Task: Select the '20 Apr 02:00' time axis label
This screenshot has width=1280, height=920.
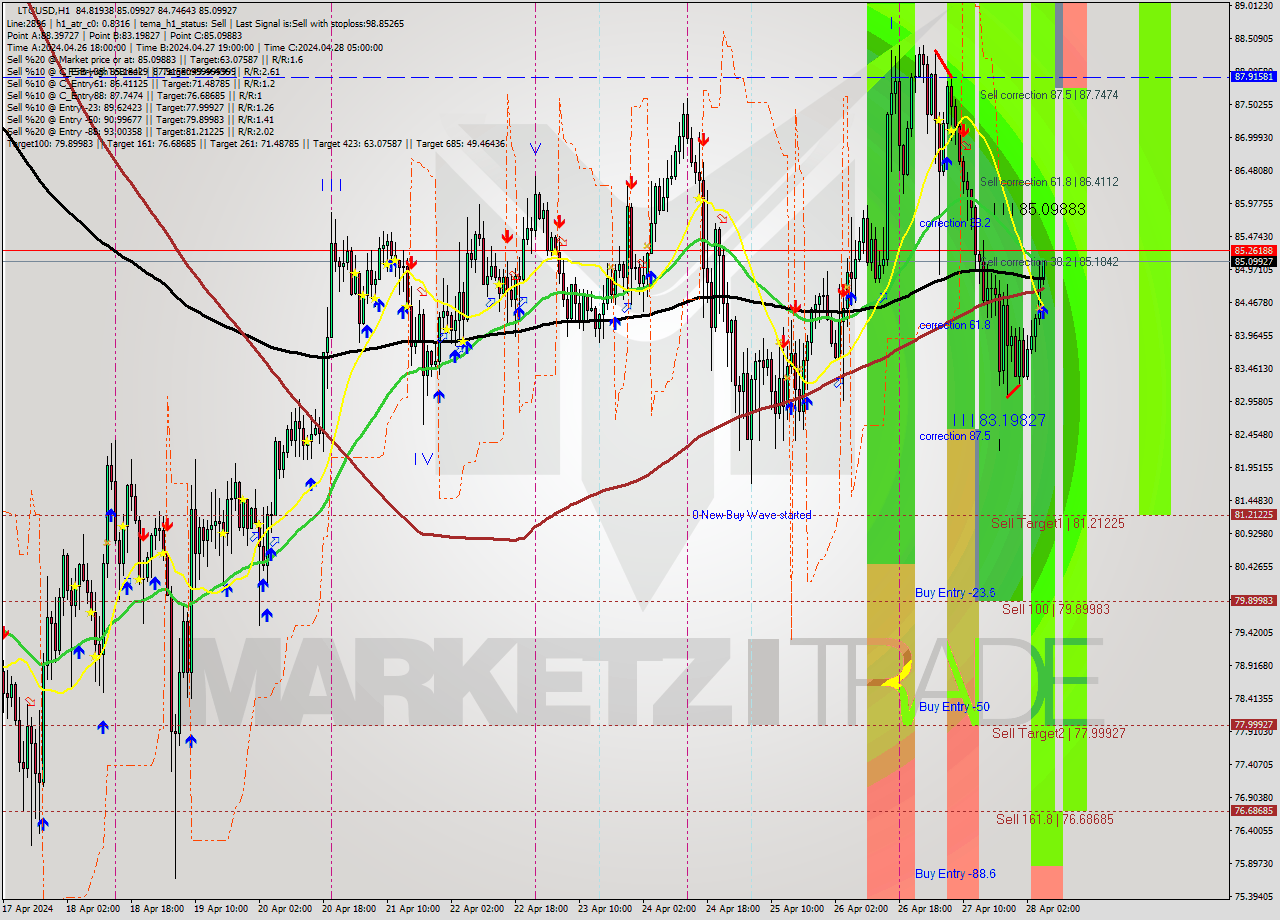Action: click(285, 910)
